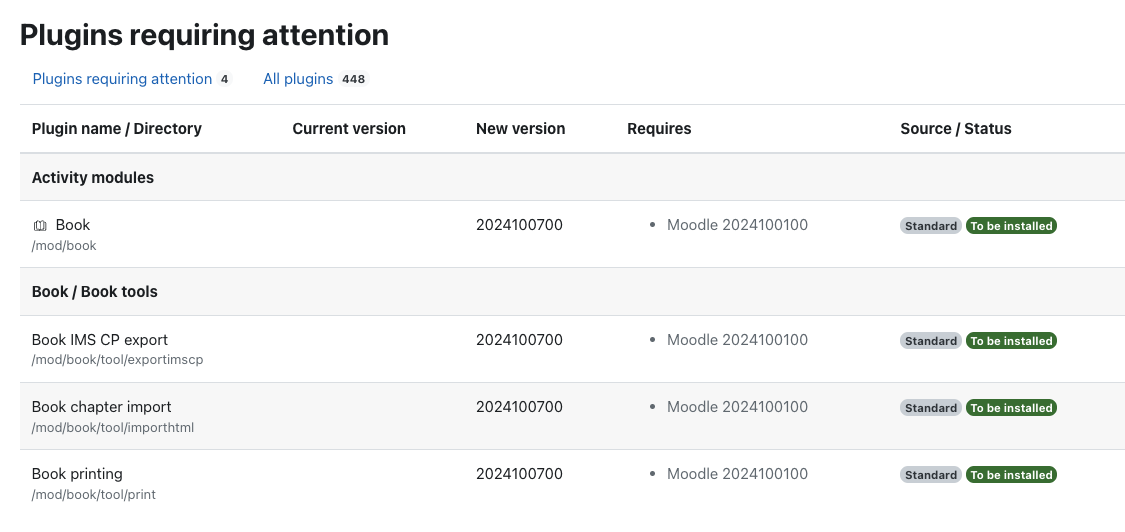Click To be installed badge for IMS CP export
Image resolution: width=1125 pixels, height=532 pixels.
tap(1011, 341)
